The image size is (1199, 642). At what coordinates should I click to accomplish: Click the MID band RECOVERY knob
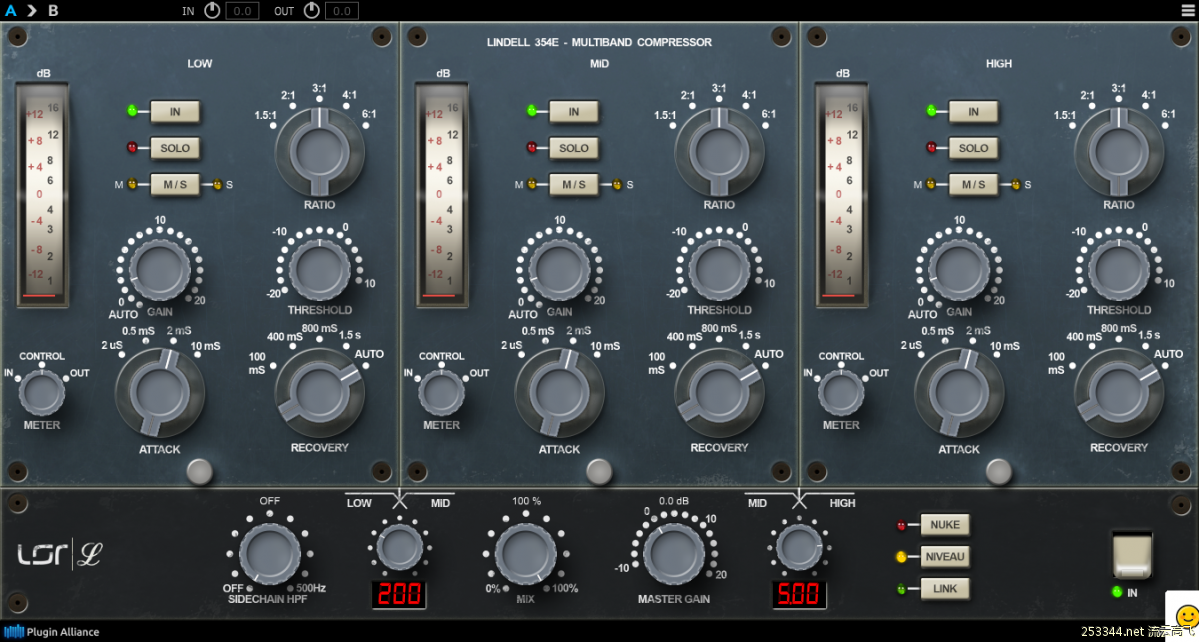[719, 393]
